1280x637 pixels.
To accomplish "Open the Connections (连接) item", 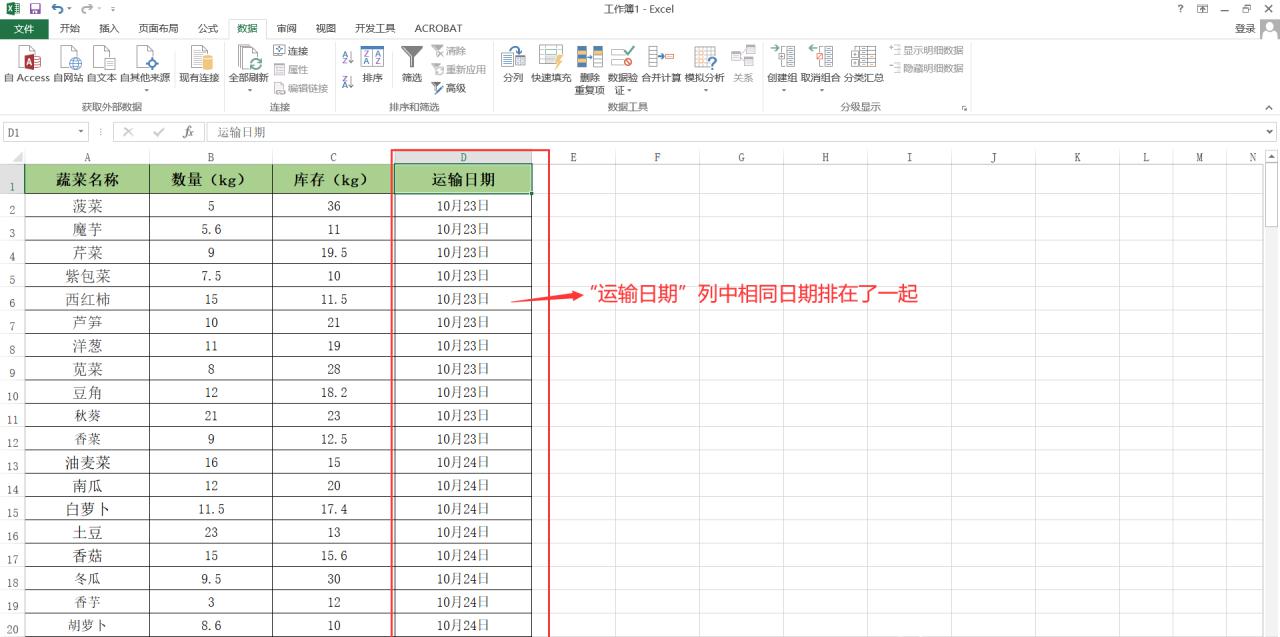I will point(291,51).
